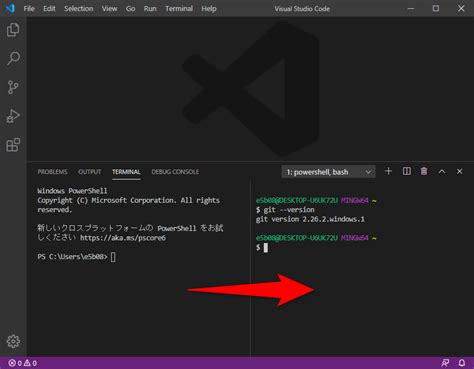474x369 pixels.
Task: Open terminal selector dropdown 'powershell, bash'
Action: tap(328, 172)
